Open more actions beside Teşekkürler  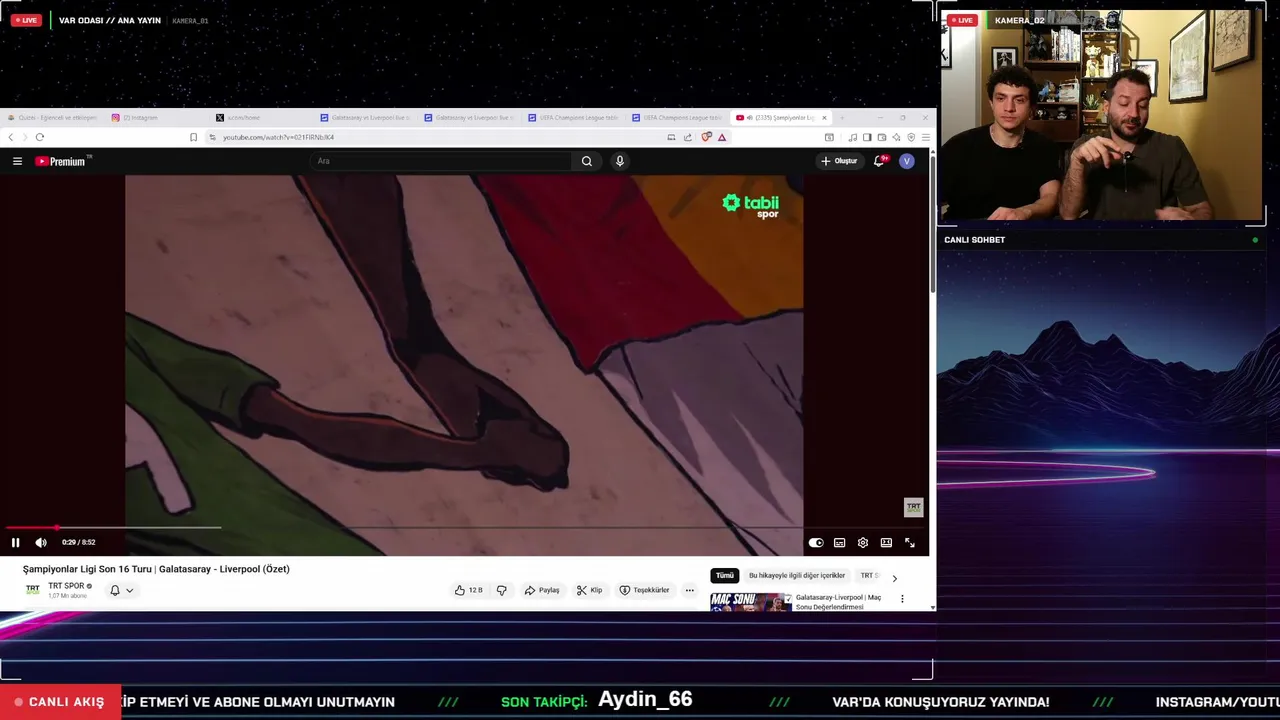coord(689,590)
